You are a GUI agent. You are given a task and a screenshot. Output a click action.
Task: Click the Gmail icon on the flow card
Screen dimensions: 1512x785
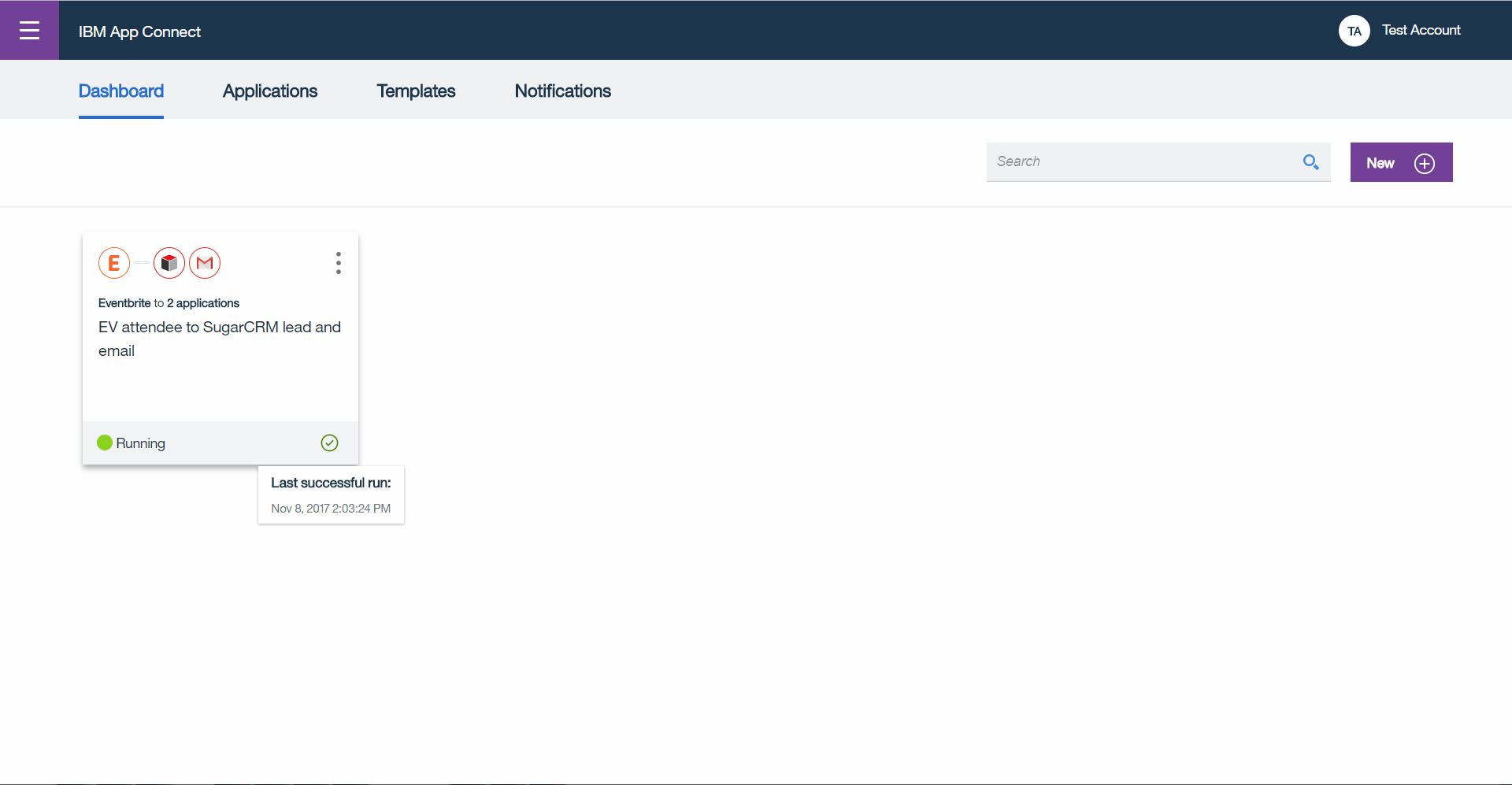[205, 263]
